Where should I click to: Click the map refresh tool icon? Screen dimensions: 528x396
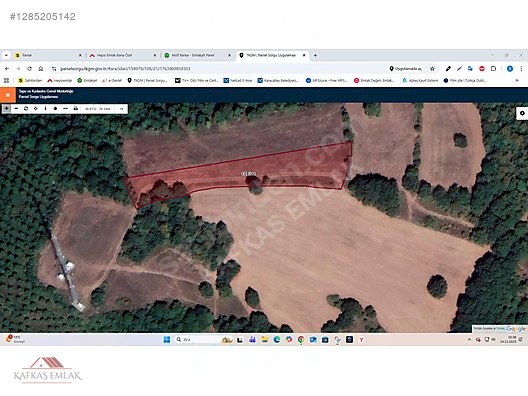coord(26,108)
